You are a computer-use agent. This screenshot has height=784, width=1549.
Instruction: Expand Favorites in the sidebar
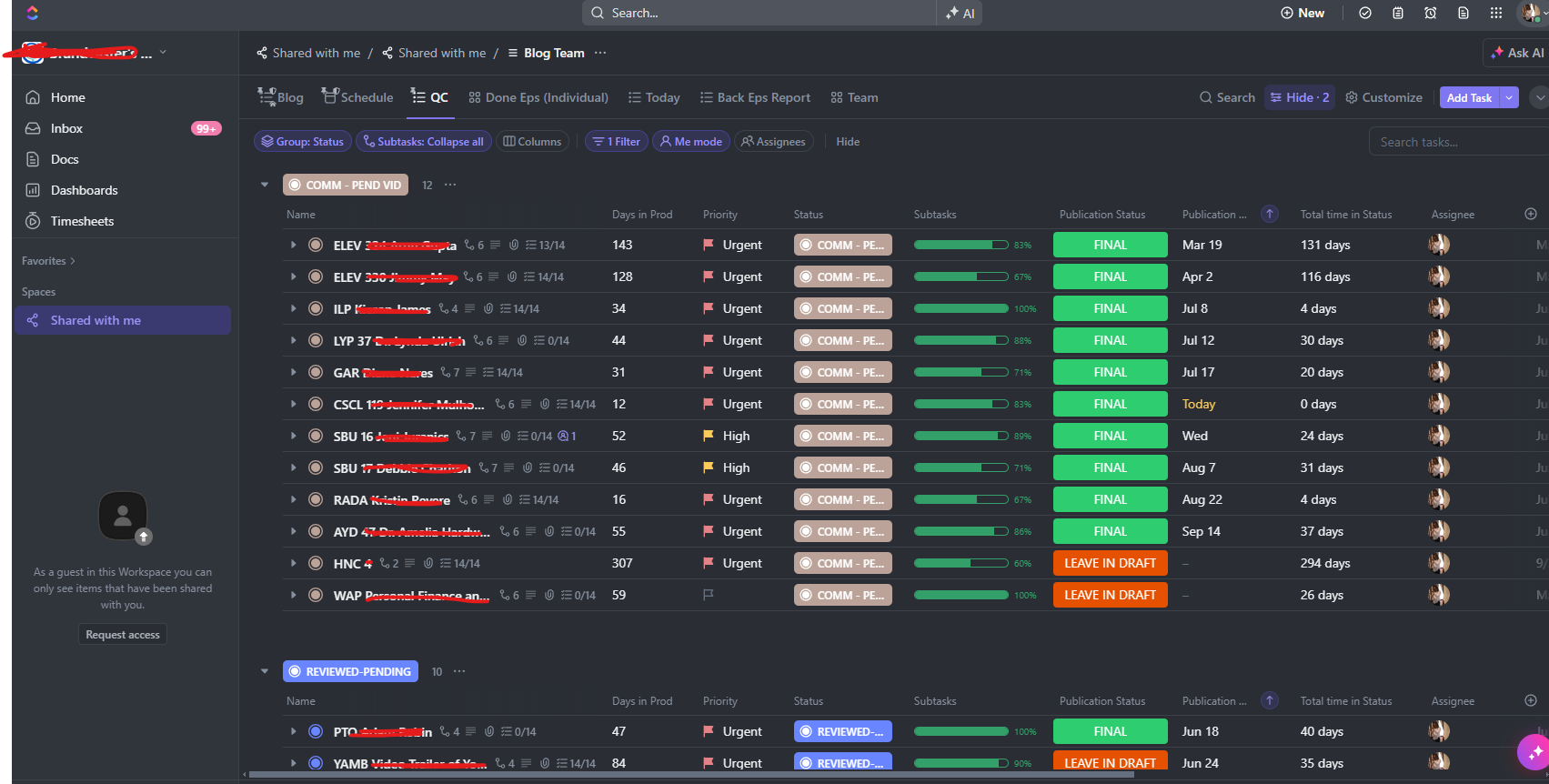pos(48,261)
